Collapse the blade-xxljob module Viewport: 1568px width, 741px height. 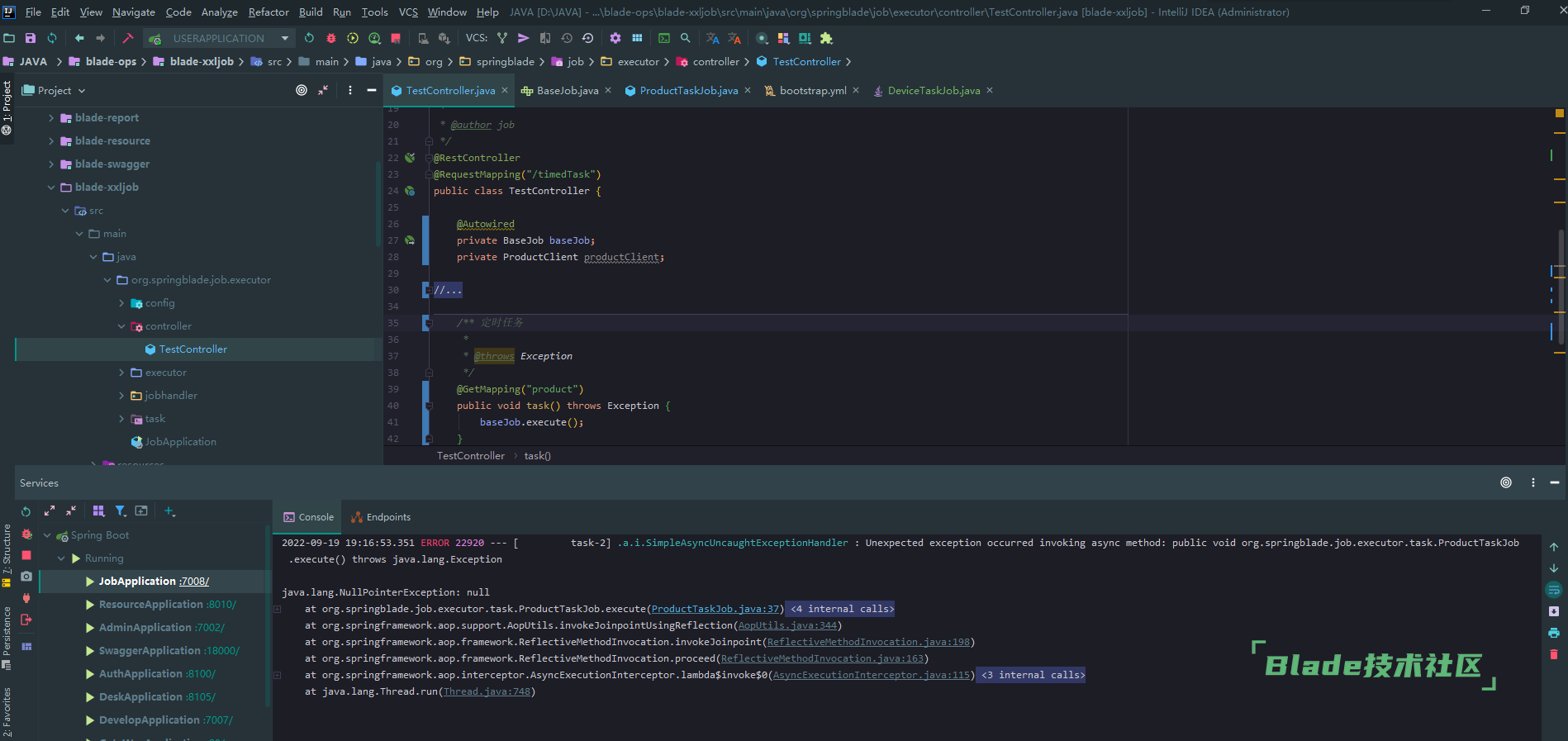(x=51, y=188)
